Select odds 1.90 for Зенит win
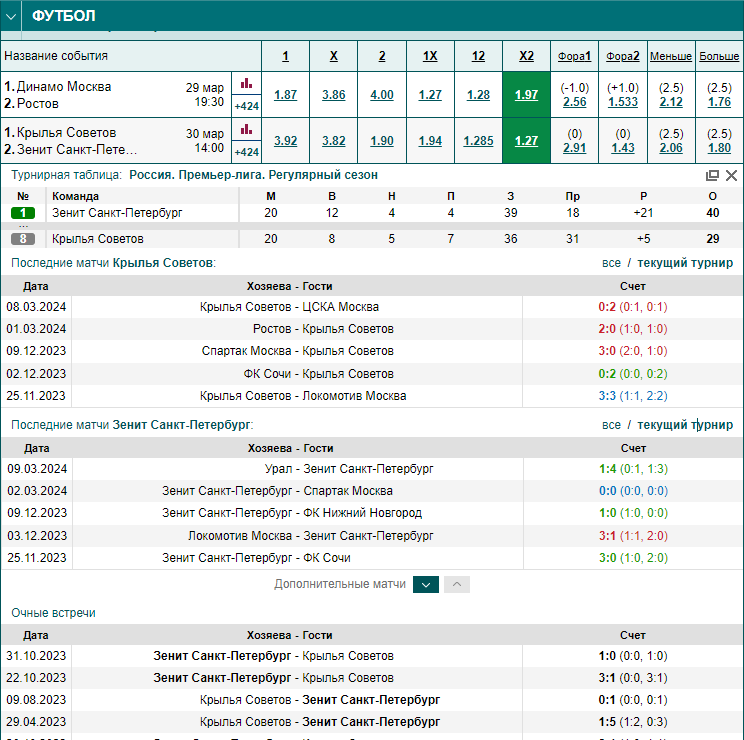The image size is (744, 740). coord(382,141)
